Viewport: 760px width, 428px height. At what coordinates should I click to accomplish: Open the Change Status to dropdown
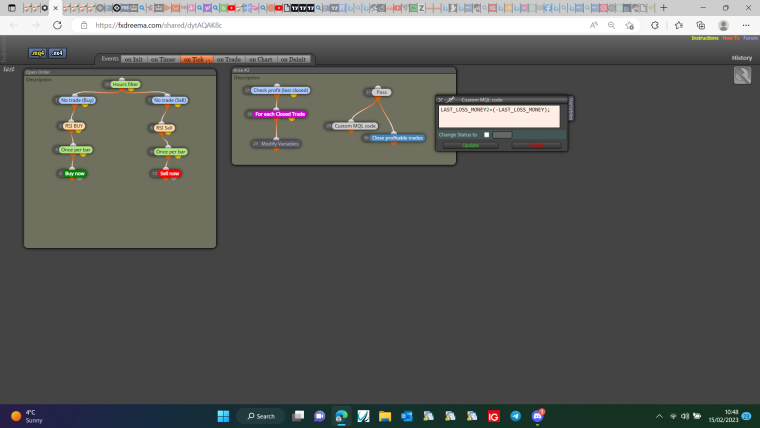pyautogui.click(x=502, y=135)
